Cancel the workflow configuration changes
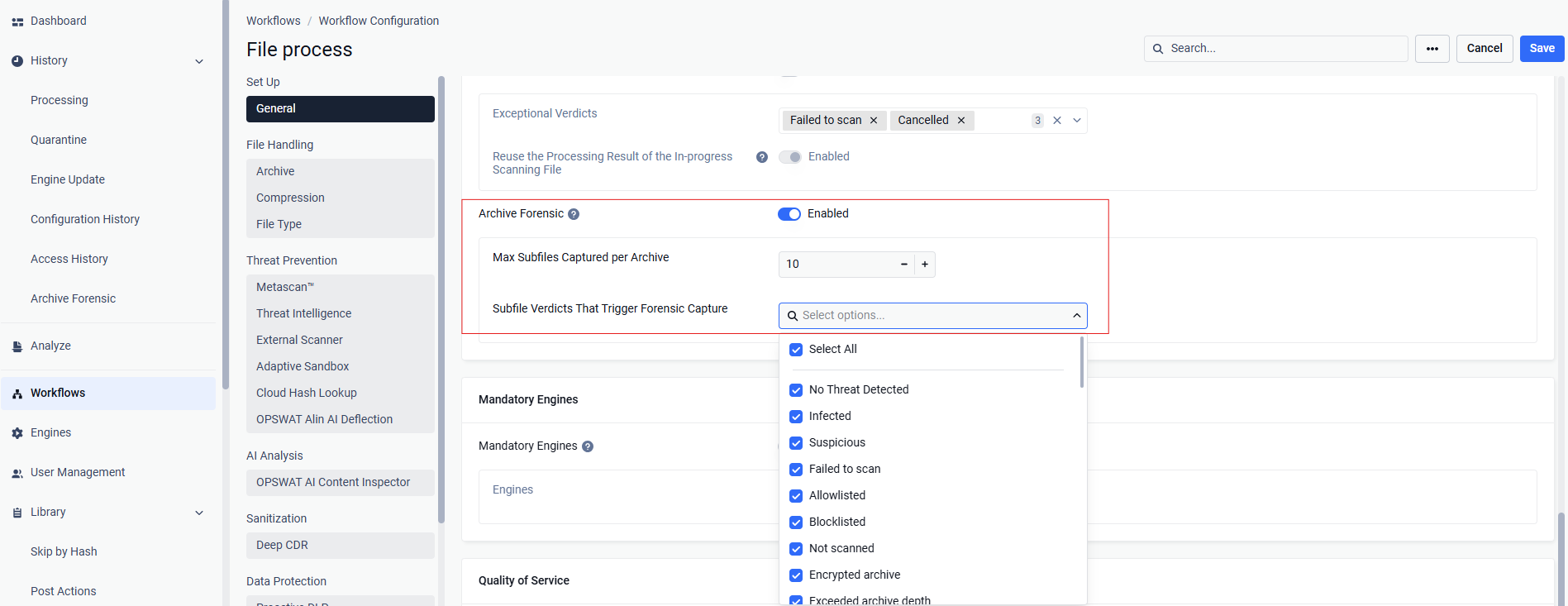 pyautogui.click(x=1485, y=49)
